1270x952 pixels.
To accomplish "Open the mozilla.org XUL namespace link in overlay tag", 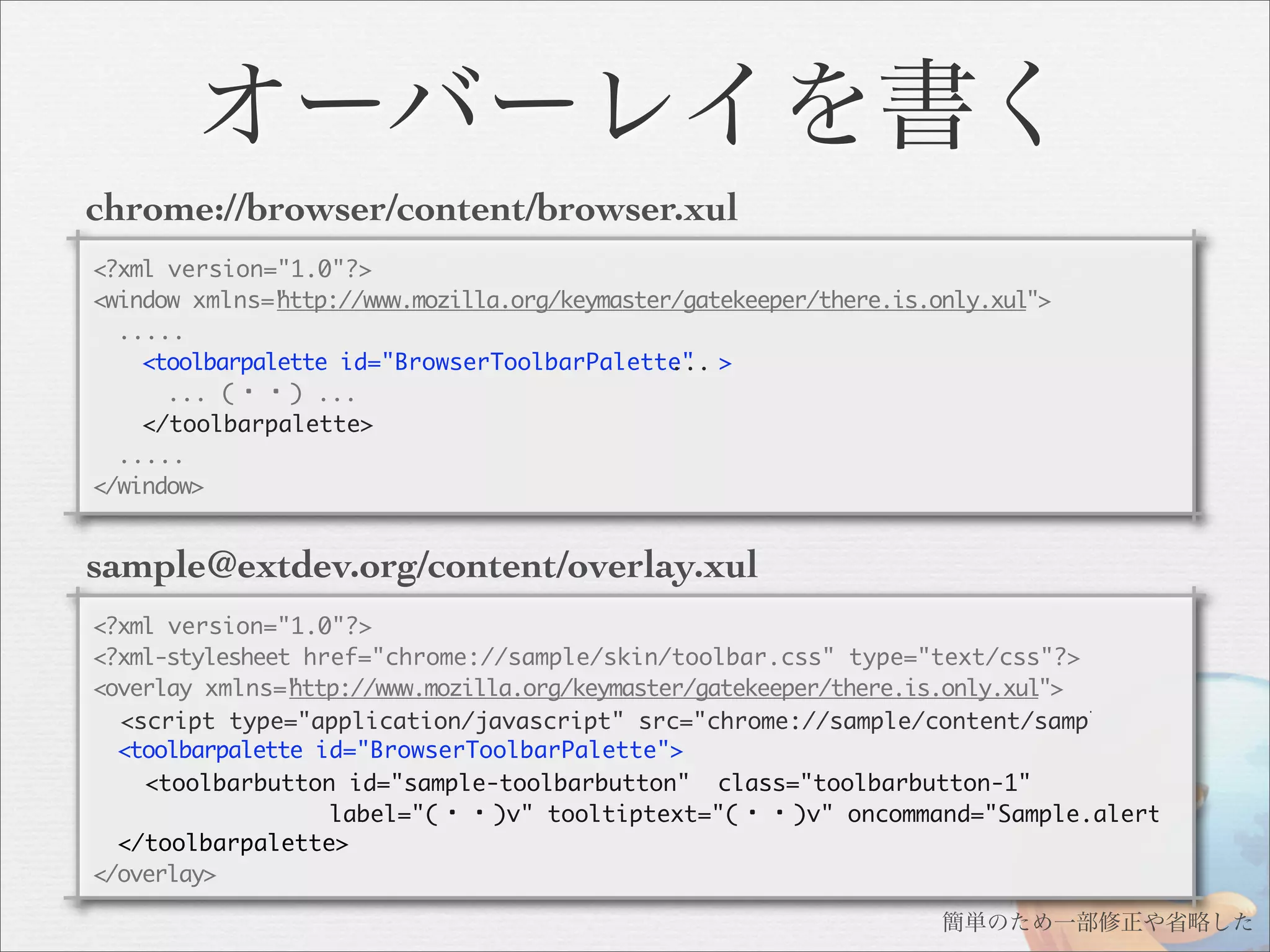I will 664,689.
